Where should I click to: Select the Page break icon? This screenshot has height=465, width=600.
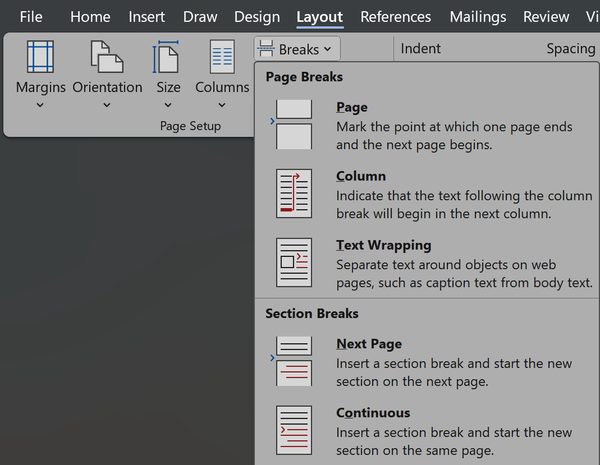coord(294,124)
